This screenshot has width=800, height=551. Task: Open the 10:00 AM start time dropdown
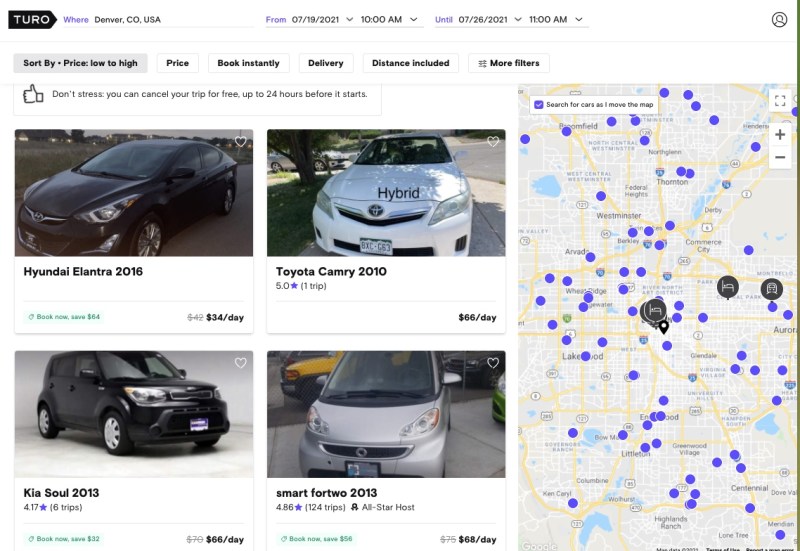point(389,19)
